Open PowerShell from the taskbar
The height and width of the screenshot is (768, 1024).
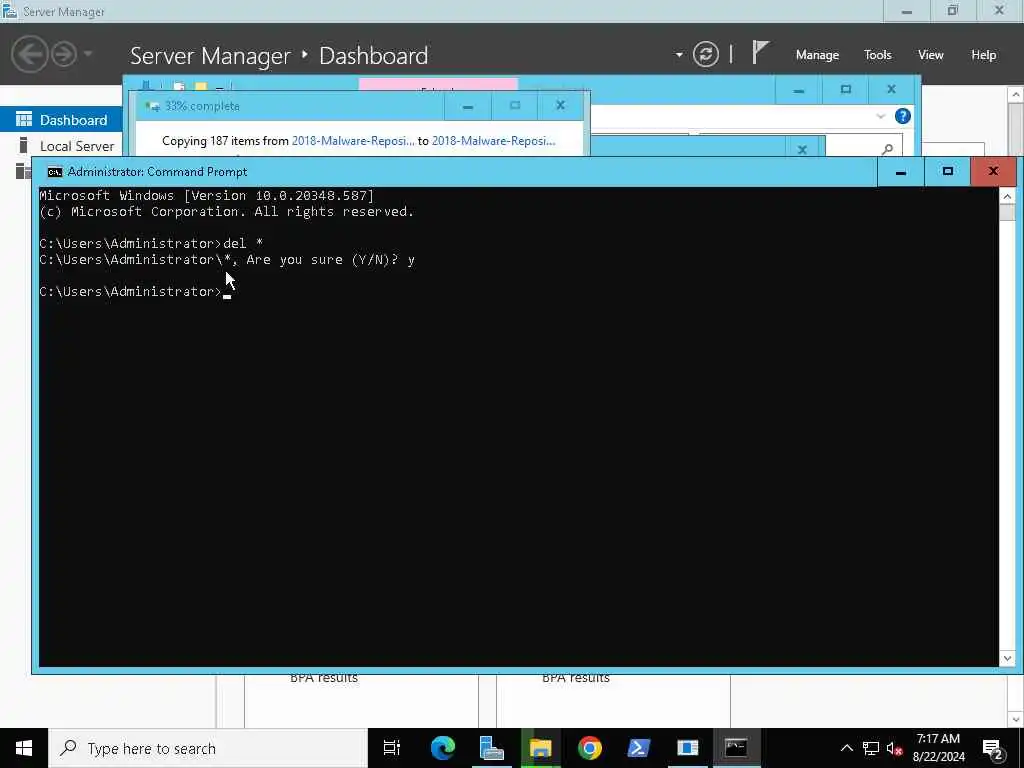tap(638, 748)
